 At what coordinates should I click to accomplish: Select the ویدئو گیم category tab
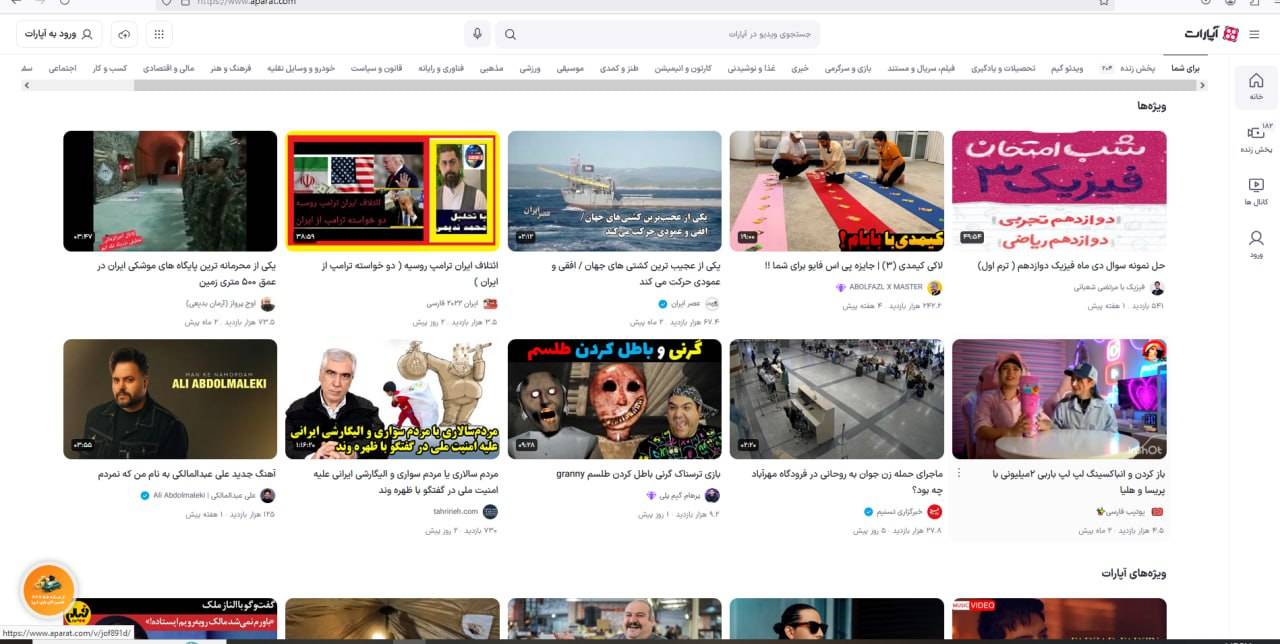1067,68
